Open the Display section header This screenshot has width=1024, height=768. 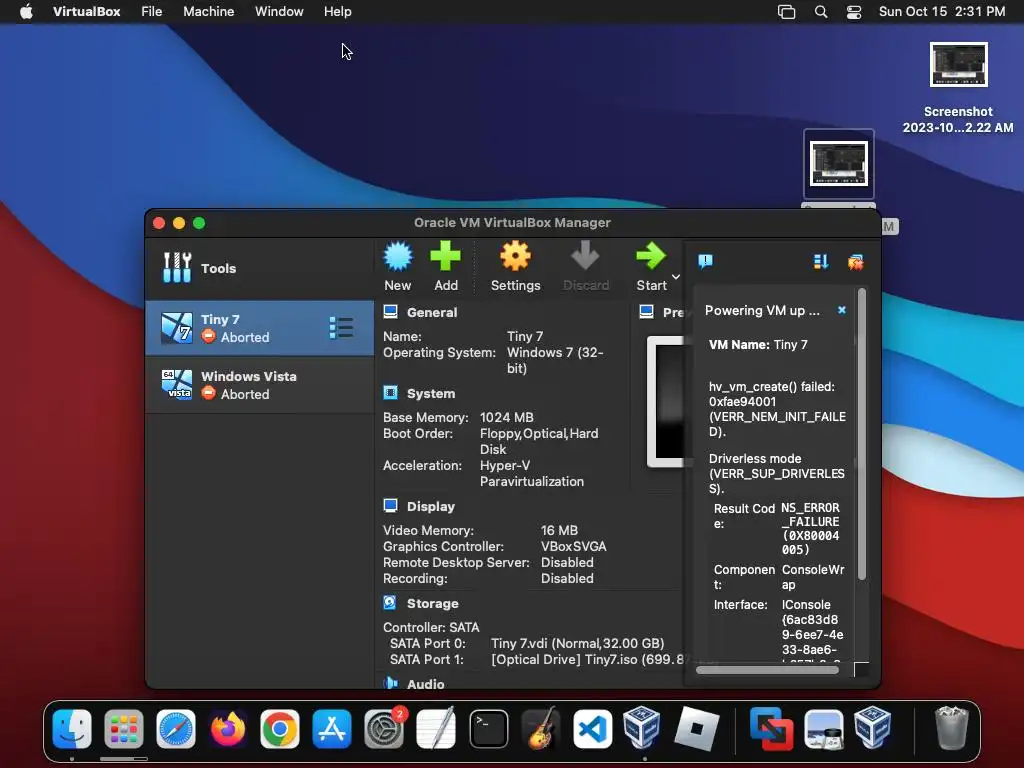coord(430,506)
